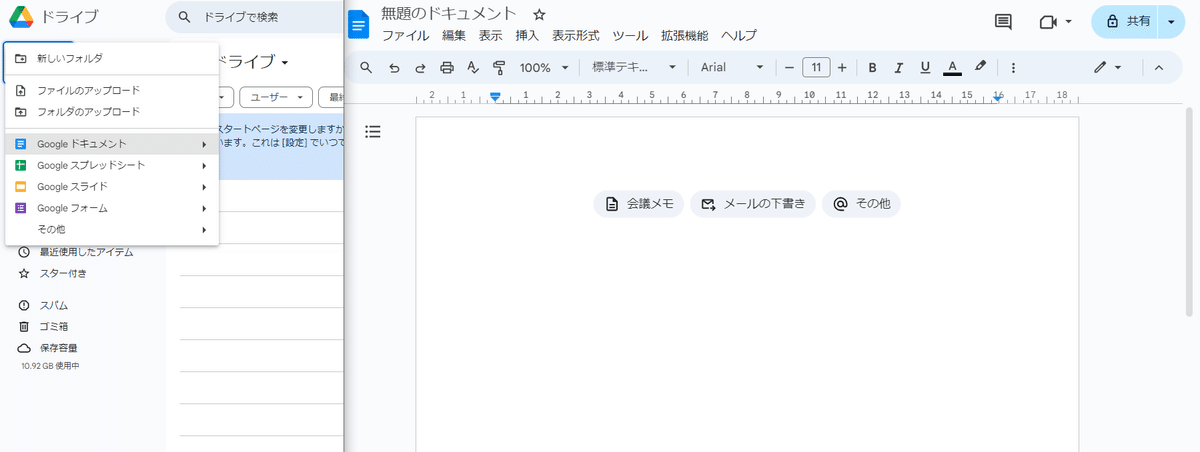
Task: Click the search magnifier in Drive search box
Action: pyautogui.click(x=184, y=17)
